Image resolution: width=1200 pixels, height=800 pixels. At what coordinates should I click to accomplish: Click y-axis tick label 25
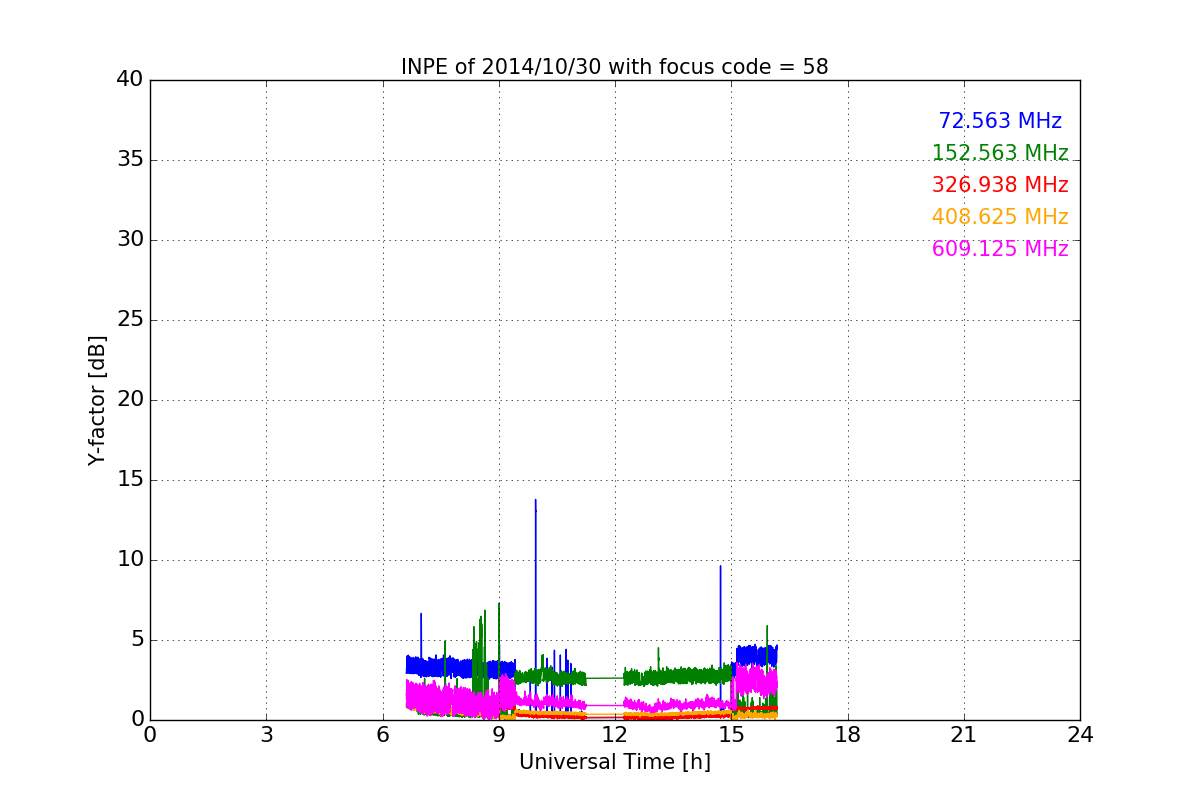point(130,320)
